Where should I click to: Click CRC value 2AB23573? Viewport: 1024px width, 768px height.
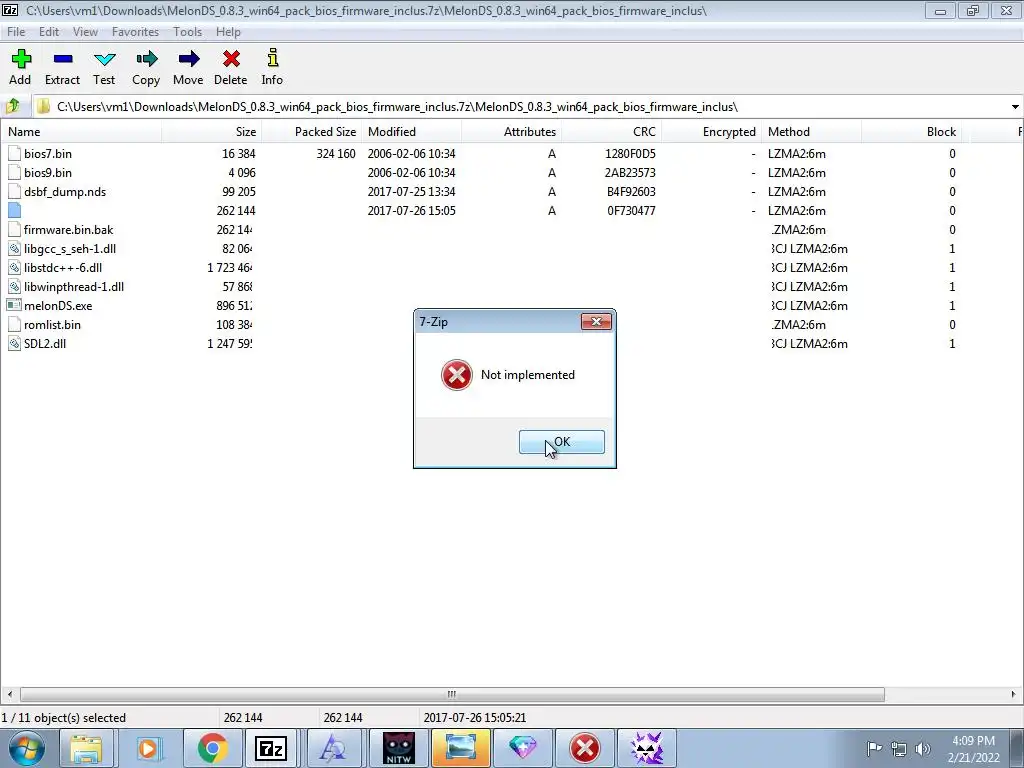tap(630, 172)
